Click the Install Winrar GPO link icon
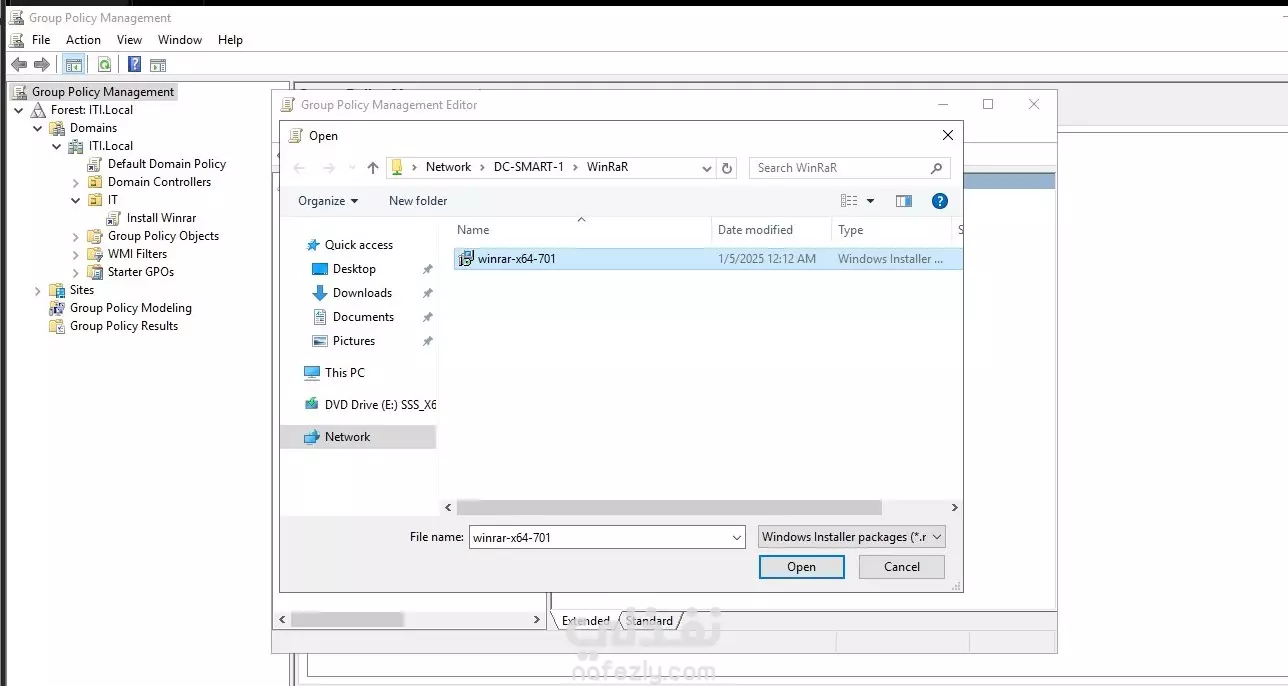1288x686 pixels. [x=114, y=218]
